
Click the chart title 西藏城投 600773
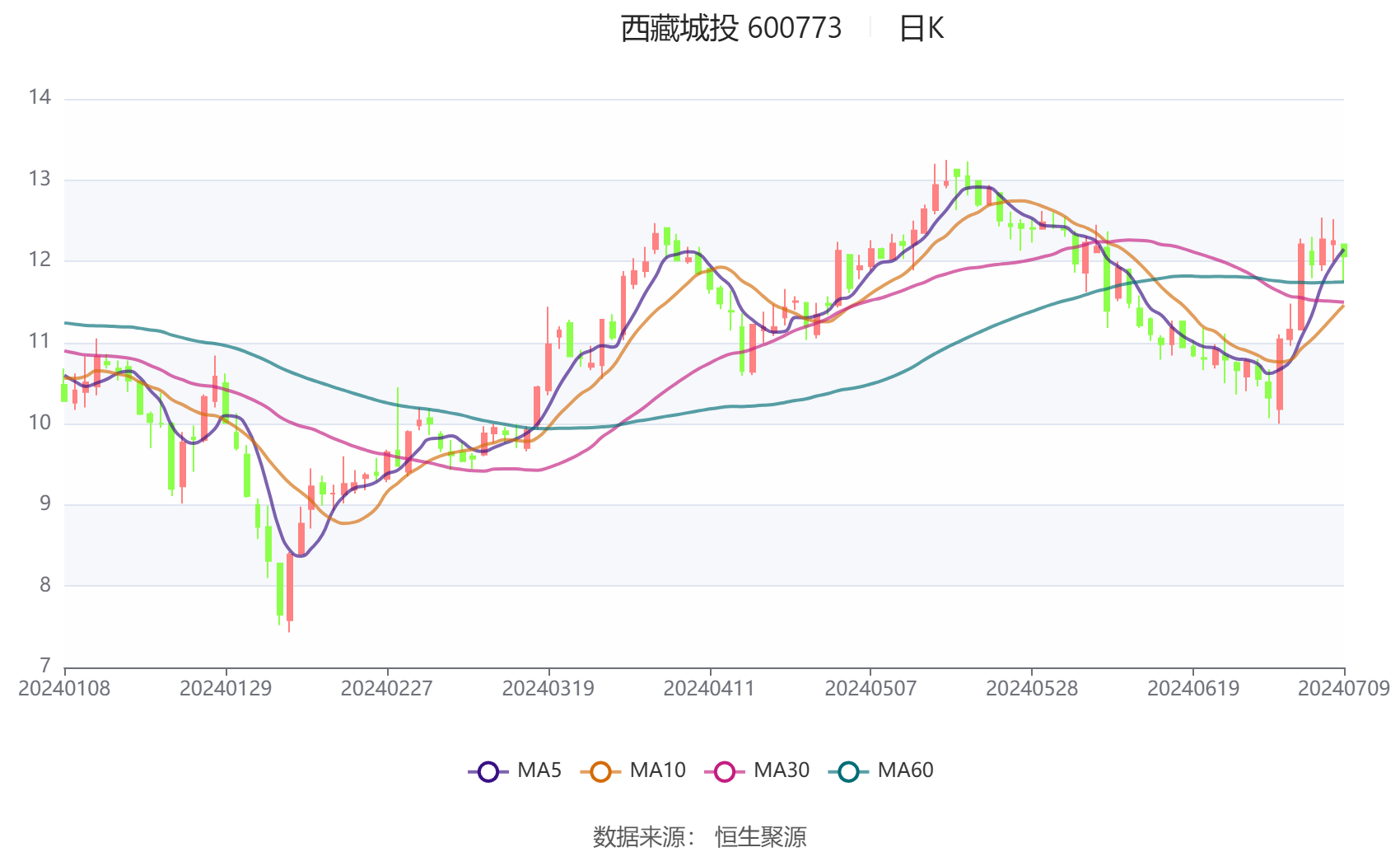tap(730, 29)
